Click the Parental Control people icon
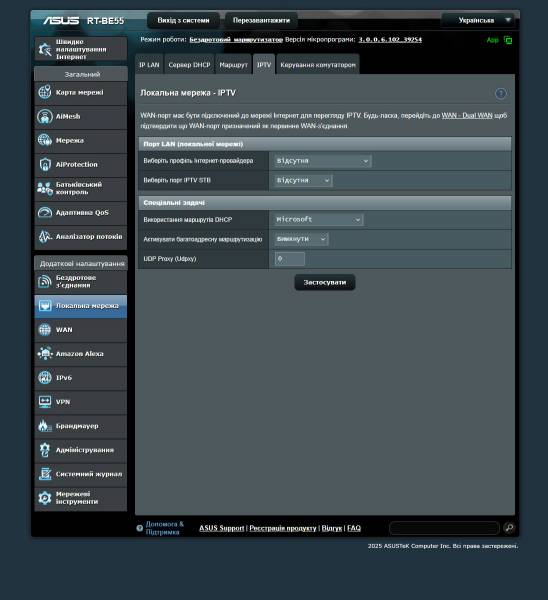 click(45, 189)
